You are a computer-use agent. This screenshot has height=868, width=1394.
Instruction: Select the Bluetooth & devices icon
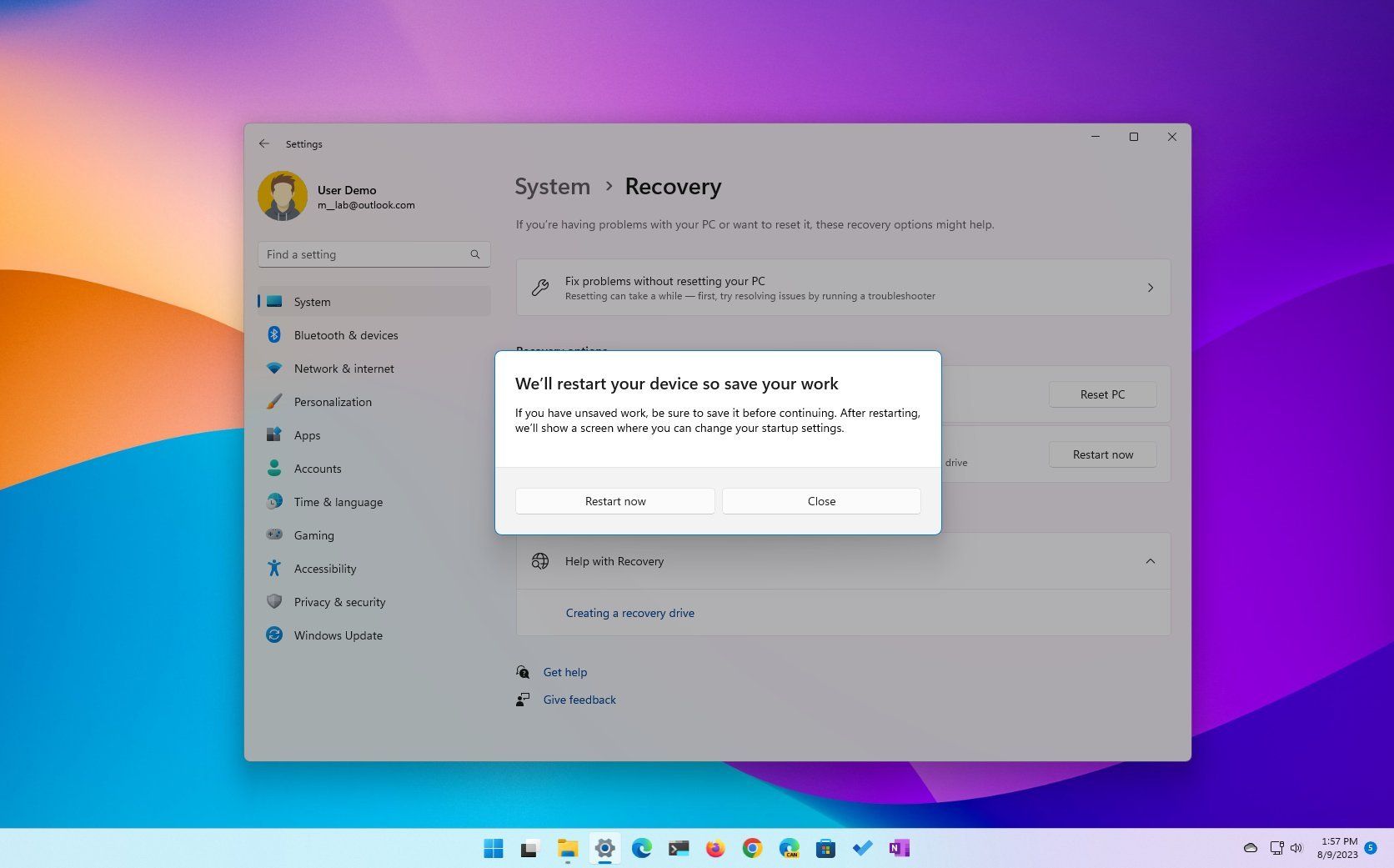(x=276, y=334)
